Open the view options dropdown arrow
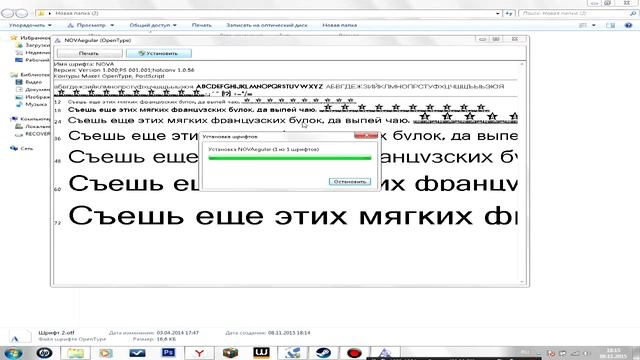 click(x=593, y=25)
